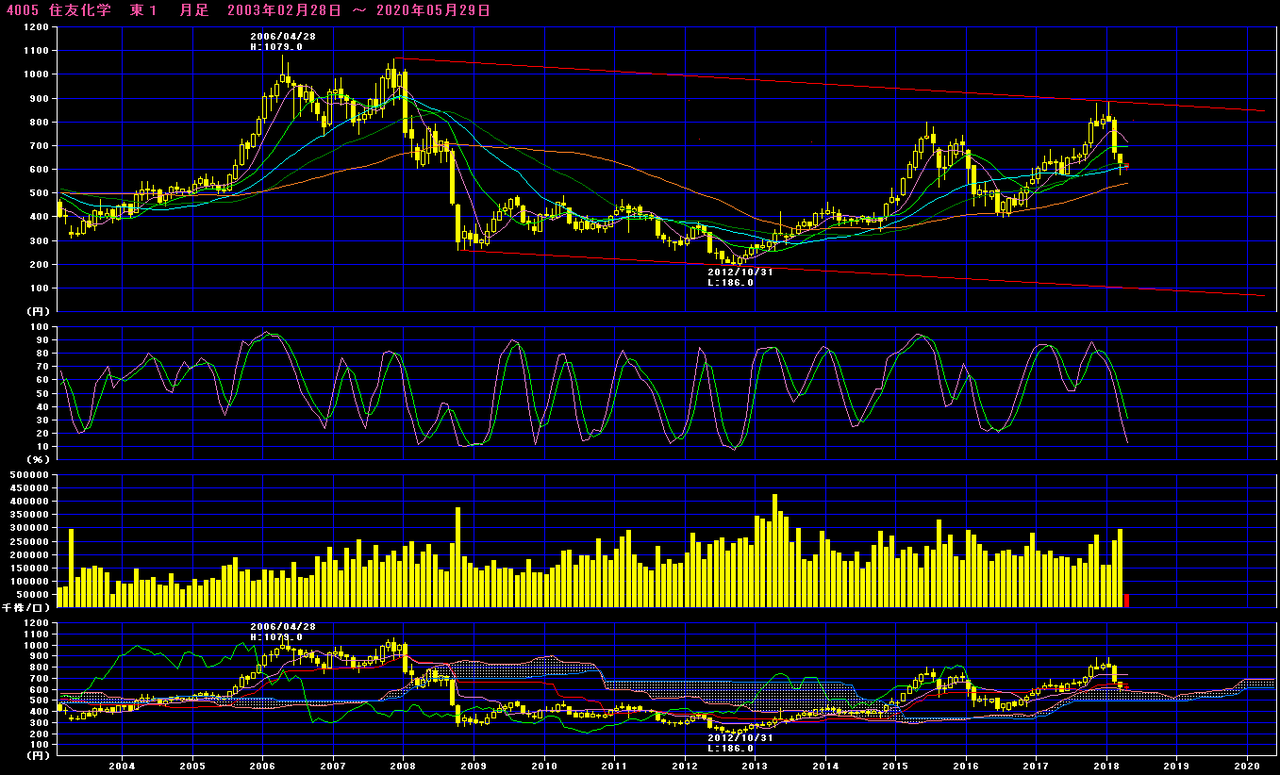
Task: Click the 2017 year label on the time axis
Action: click(1037, 765)
